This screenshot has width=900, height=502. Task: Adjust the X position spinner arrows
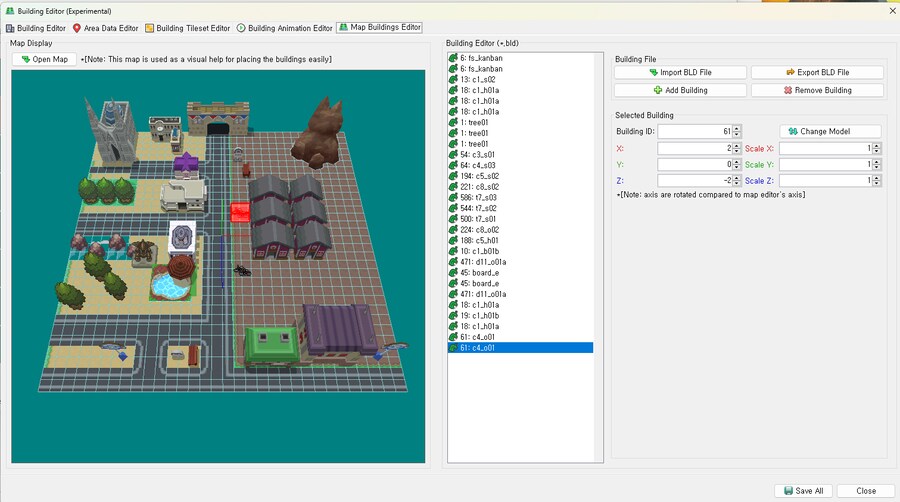tap(737, 148)
